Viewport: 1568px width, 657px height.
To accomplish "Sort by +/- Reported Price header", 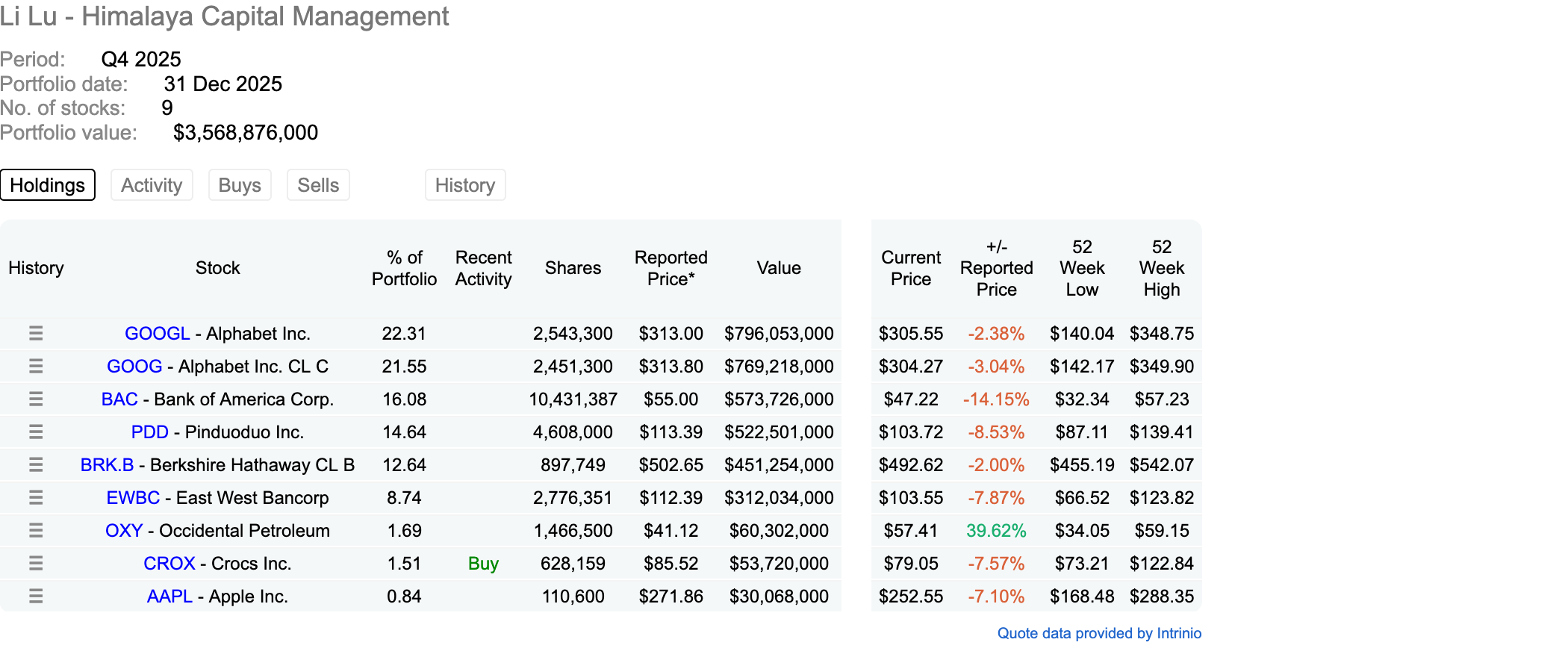I will coord(996,268).
